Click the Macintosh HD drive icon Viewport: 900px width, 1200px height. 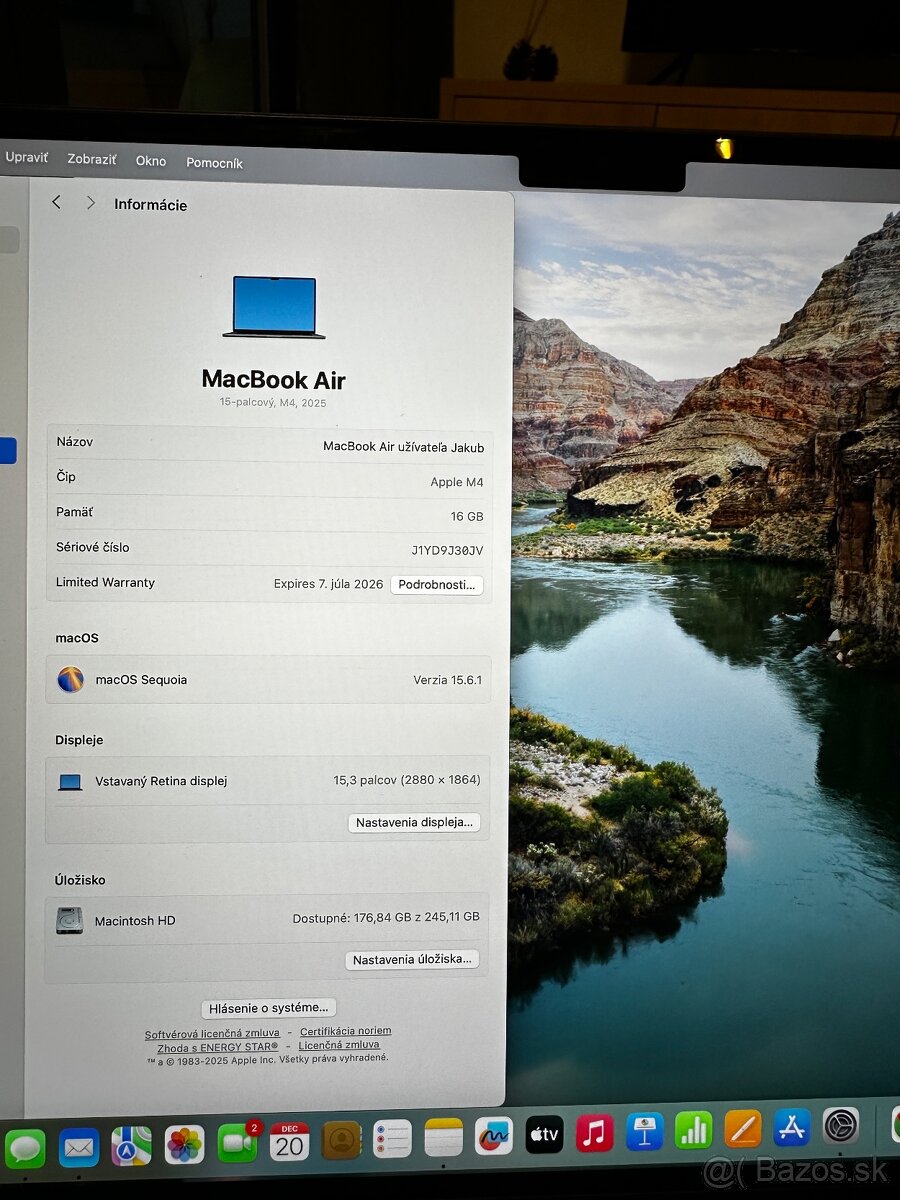pyautogui.click(x=68, y=919)
